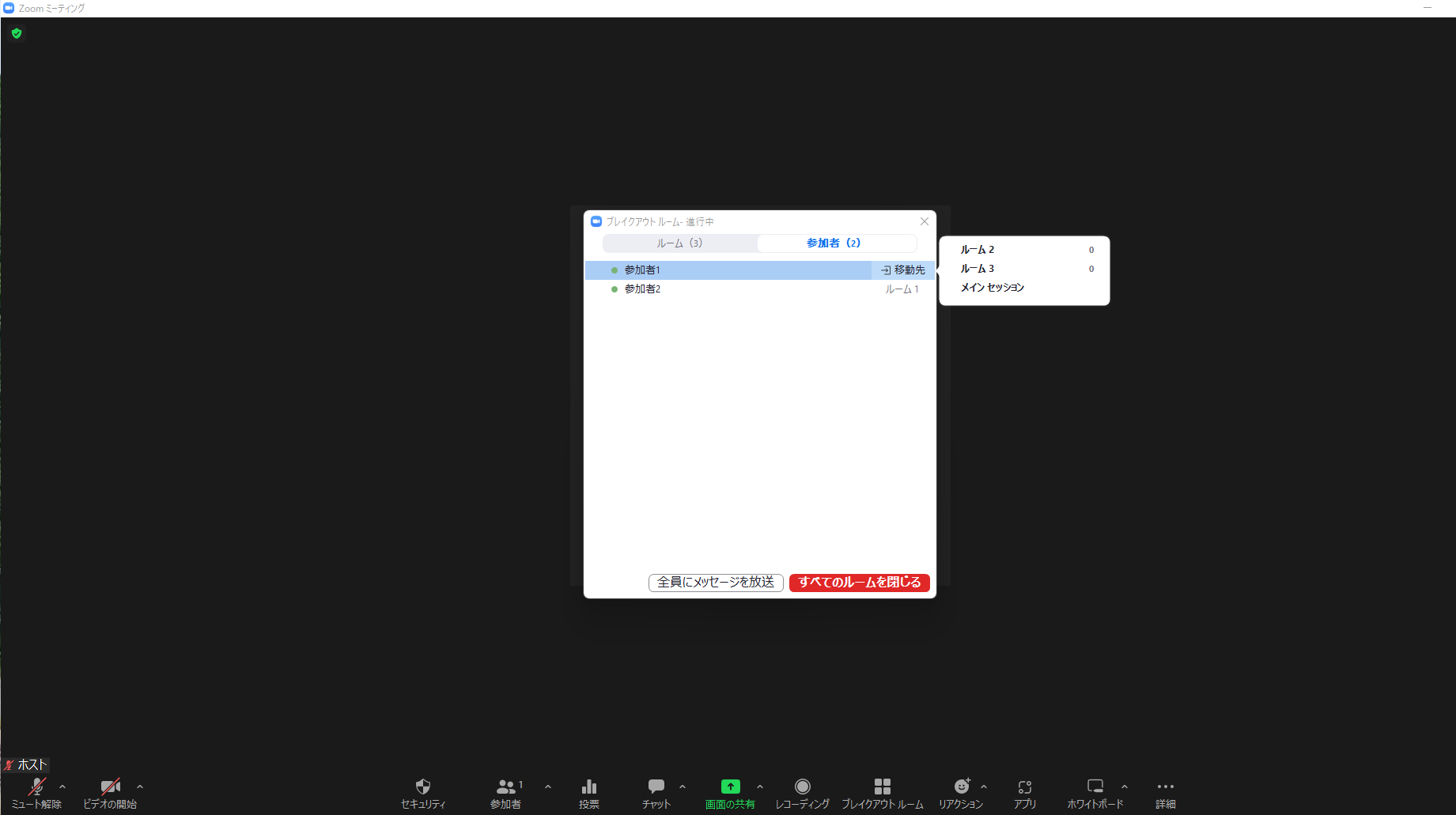This screenshot has width=1456, height=815.
Task: Open the Security (セキュリティ) menu
Action: (423, 793)
